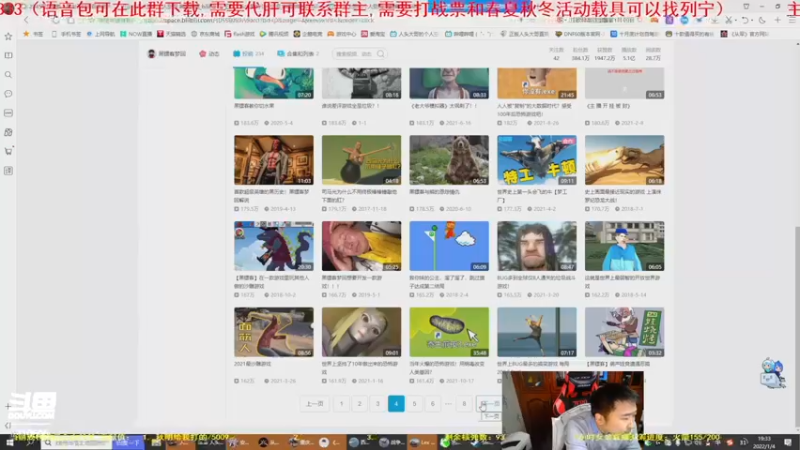Click the sidebar icon just above the cart

tap(8, 132)
